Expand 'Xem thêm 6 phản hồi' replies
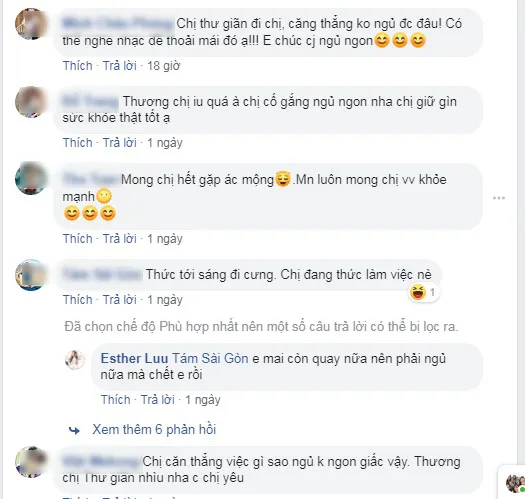 coord(154,430)
